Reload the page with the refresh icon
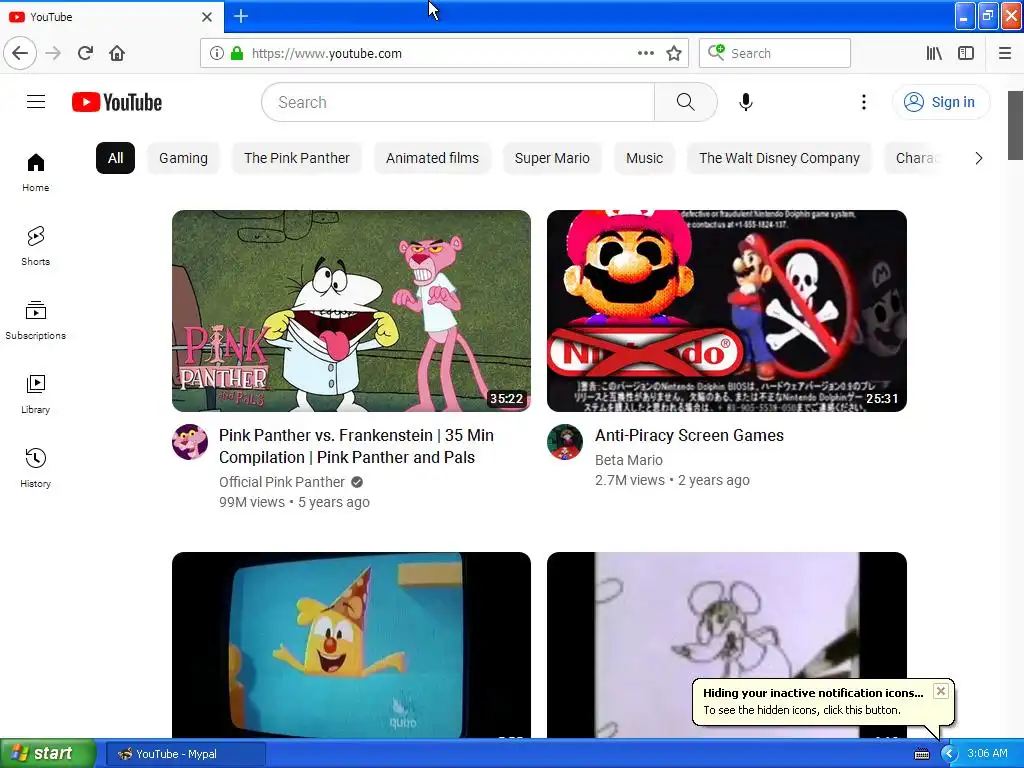 point(86,54)
